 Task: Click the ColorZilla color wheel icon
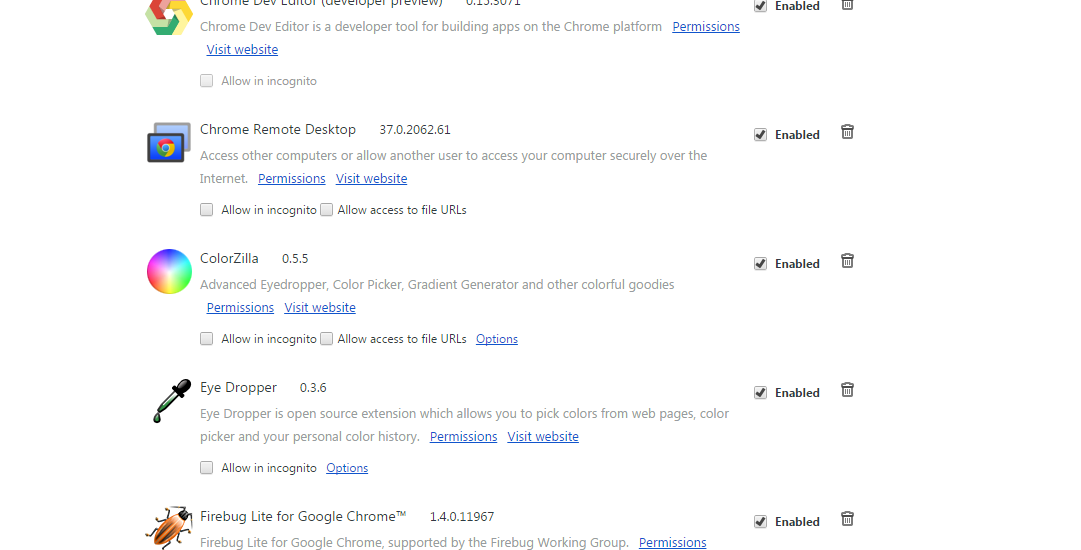pyautogui.click(x=168, y=272)
